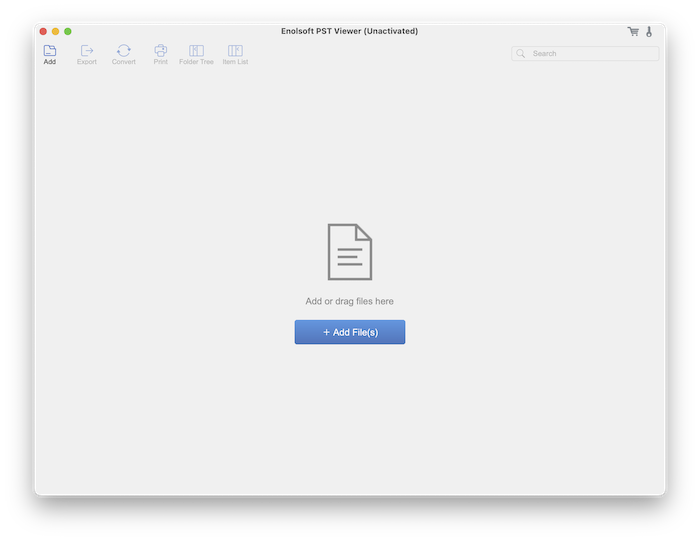700x541 pixels.
Task: Focus the Search text field
Action: (x=590, y=54)
